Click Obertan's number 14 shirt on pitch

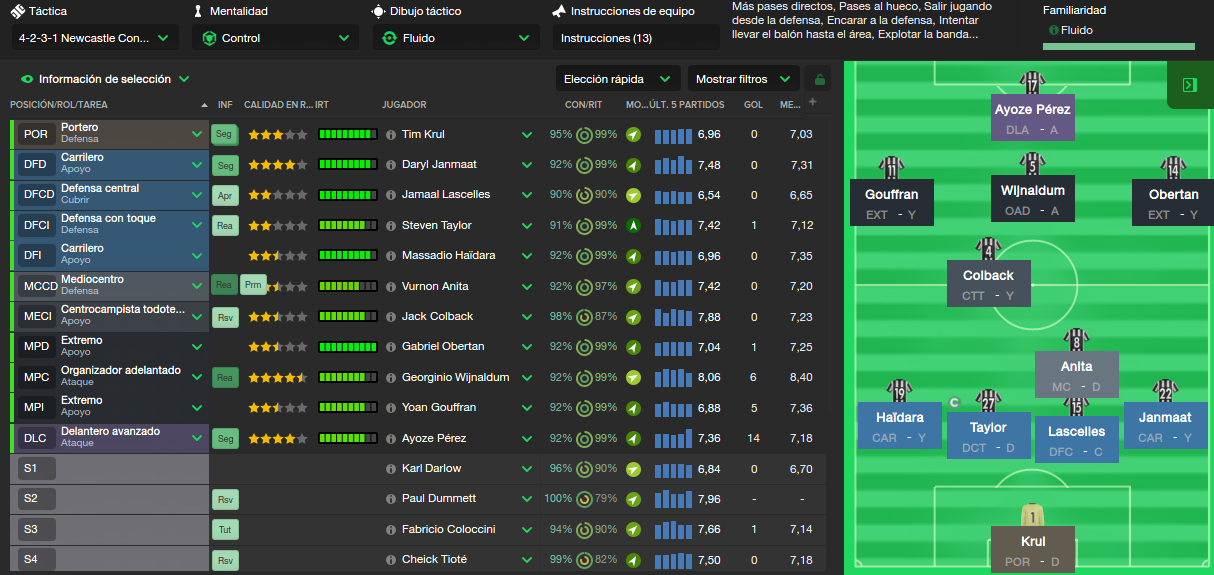1173,168
